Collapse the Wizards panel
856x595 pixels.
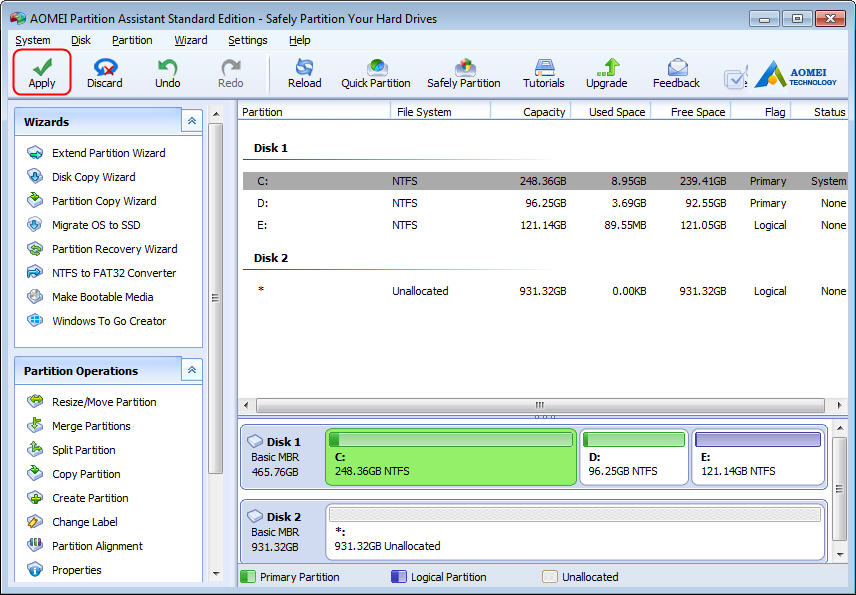[192, 121]
